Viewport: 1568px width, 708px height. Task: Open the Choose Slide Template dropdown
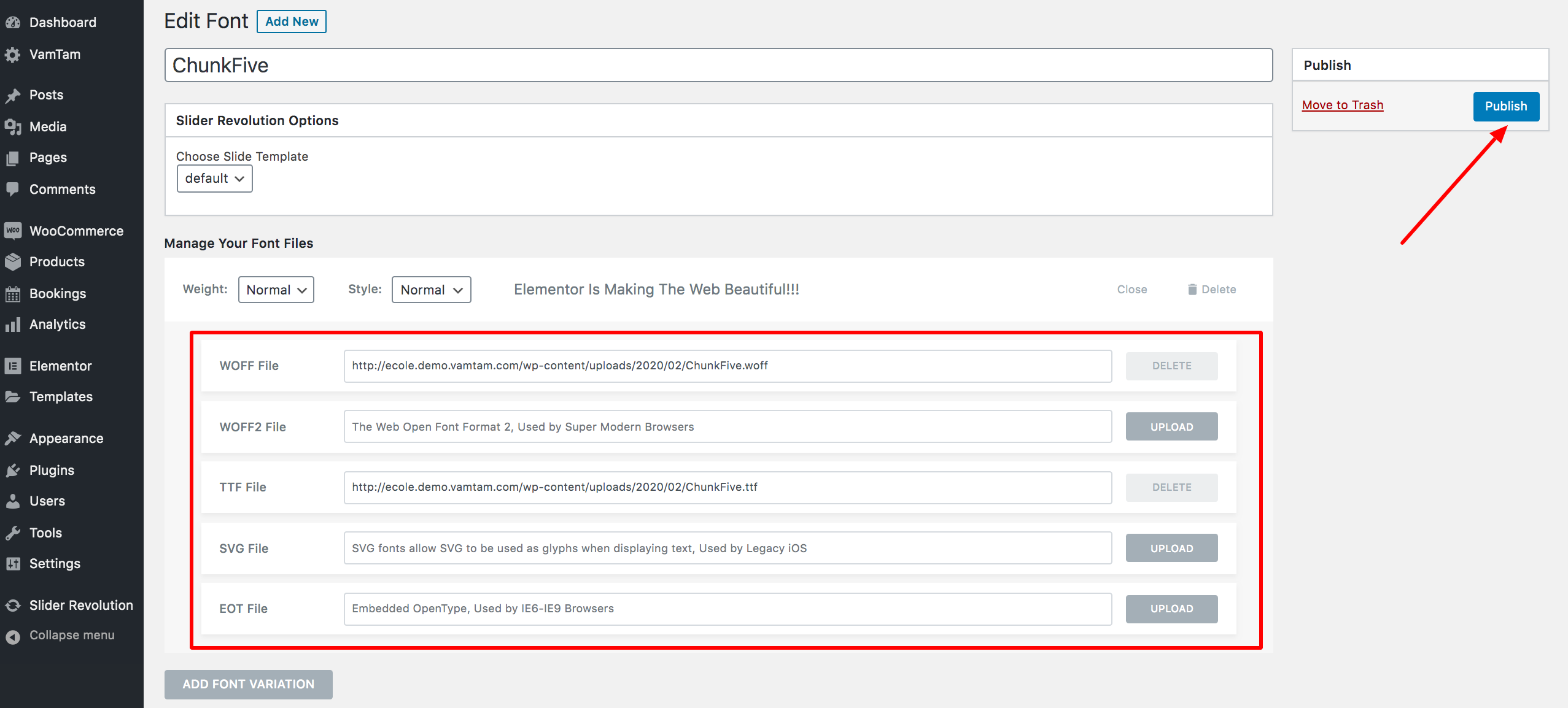(214, 179)
